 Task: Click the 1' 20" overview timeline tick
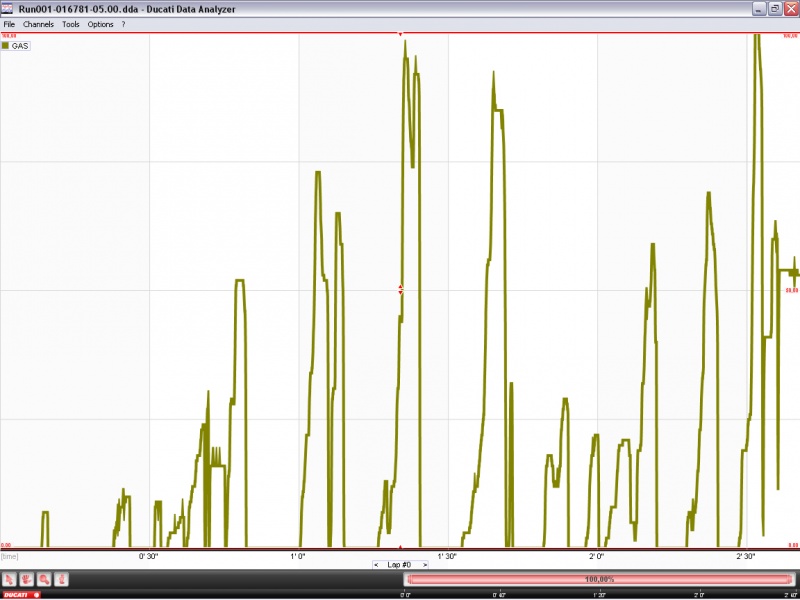[599, 595]
